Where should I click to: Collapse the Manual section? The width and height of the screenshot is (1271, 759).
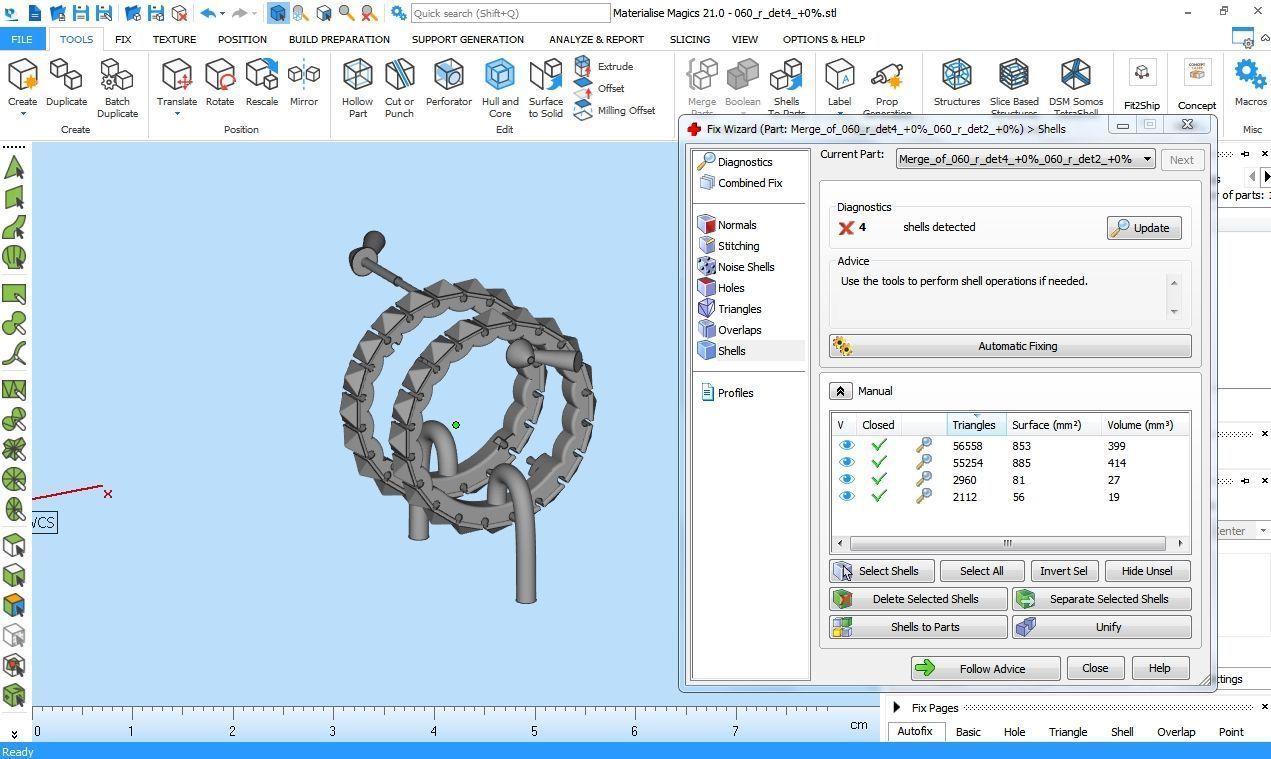coord(840,391)
